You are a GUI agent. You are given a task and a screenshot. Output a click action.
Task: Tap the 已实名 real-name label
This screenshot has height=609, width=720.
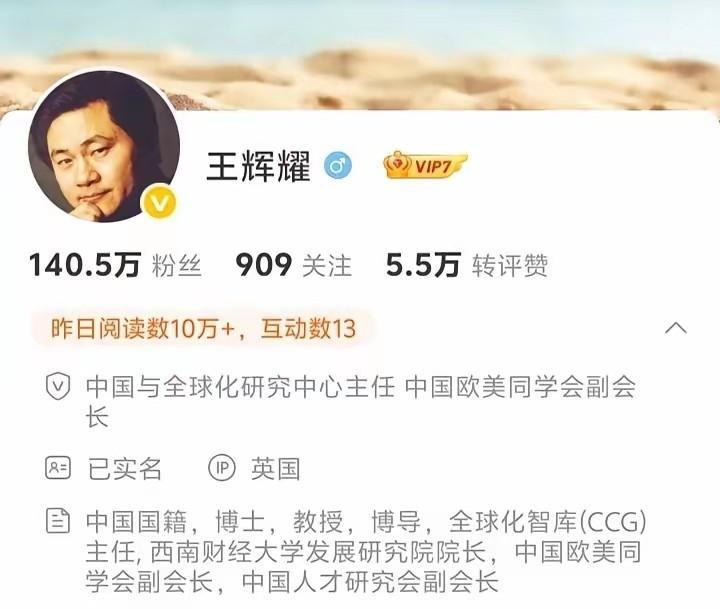(124, 468)
